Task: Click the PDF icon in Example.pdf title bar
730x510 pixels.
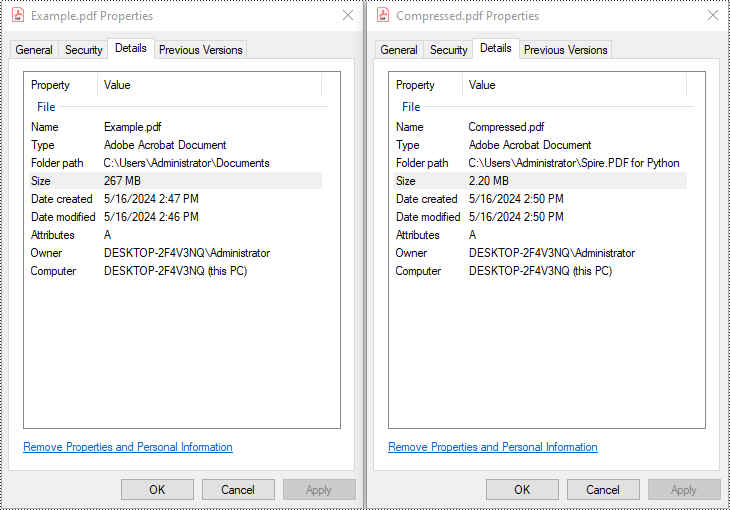Action: 18,15
